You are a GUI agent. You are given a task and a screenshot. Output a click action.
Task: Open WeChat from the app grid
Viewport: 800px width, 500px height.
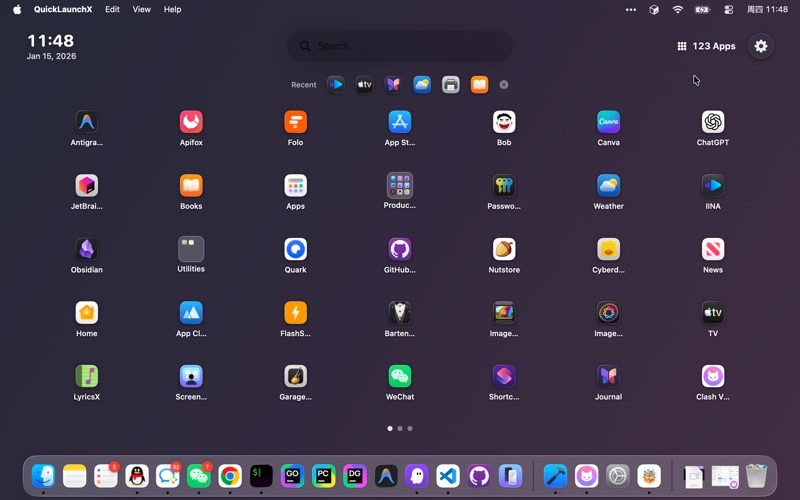[400, 376]
